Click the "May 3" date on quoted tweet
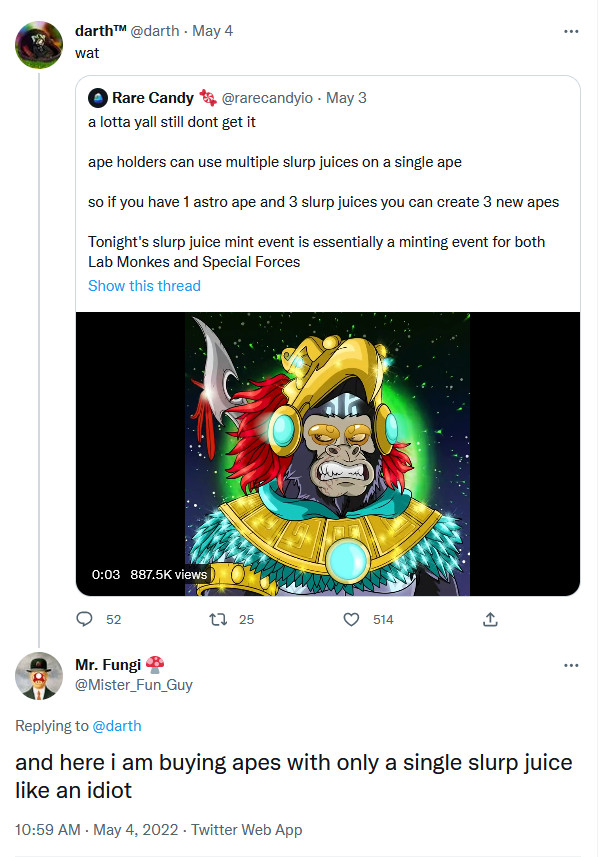This screenshot has height=857, width=606. coord(346,98)
